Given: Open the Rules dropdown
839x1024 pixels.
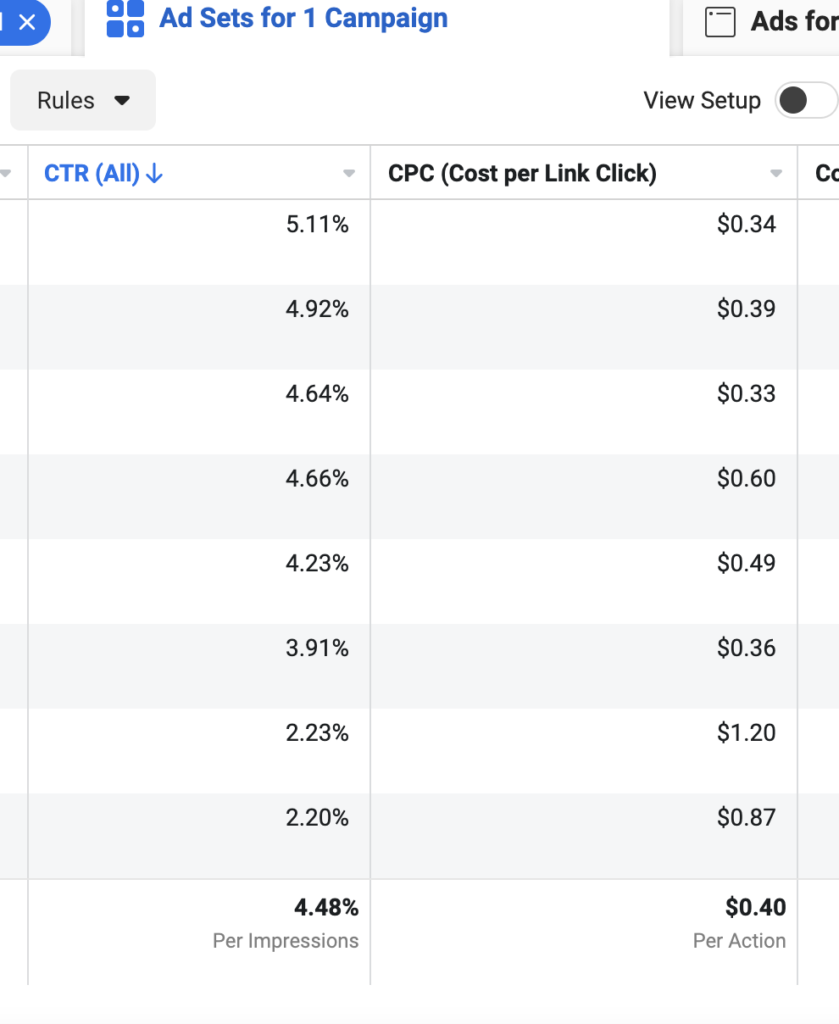Looking at the screenshot, I should pos(83,100).
